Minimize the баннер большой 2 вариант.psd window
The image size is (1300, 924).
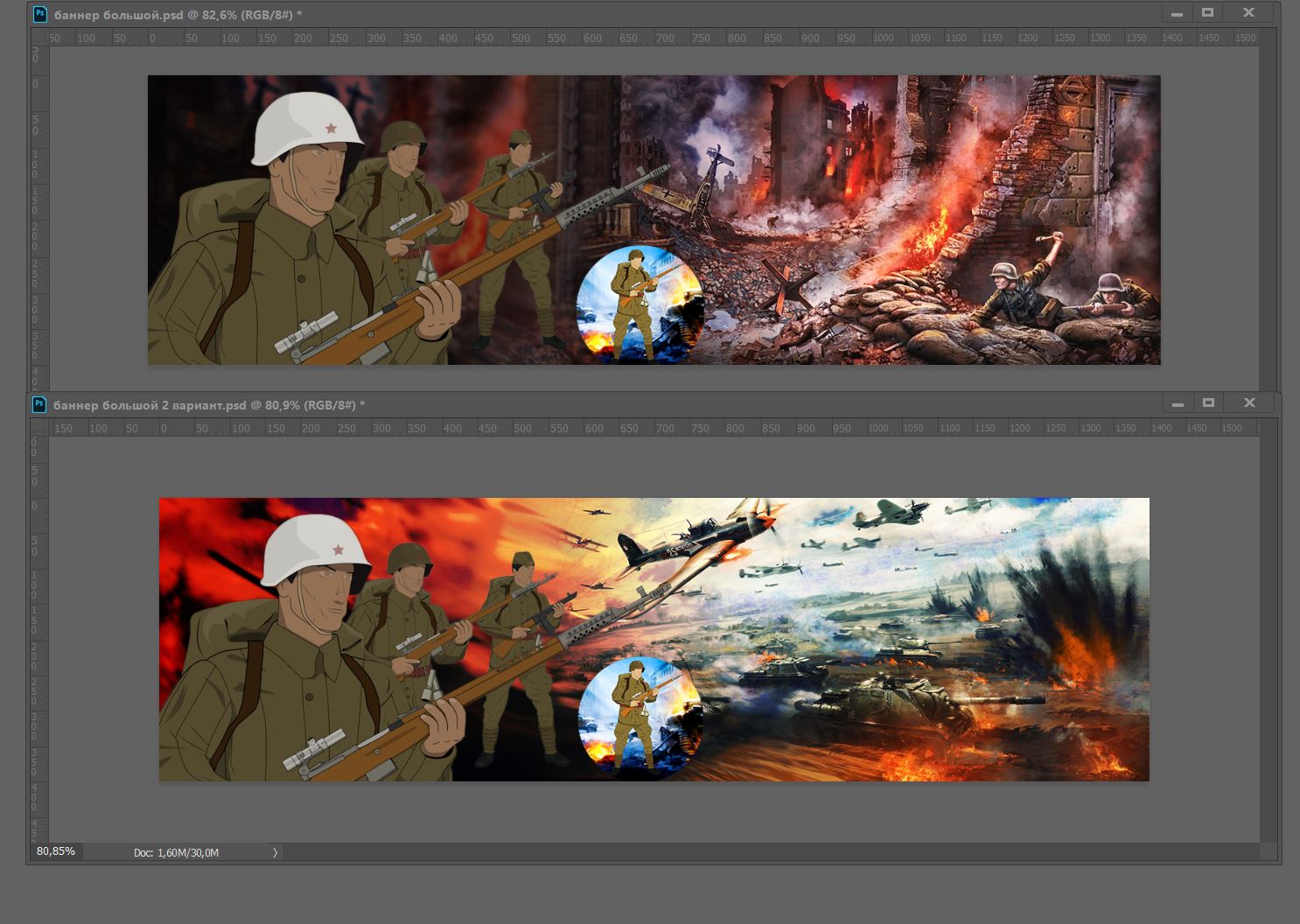click(1178, 403)
